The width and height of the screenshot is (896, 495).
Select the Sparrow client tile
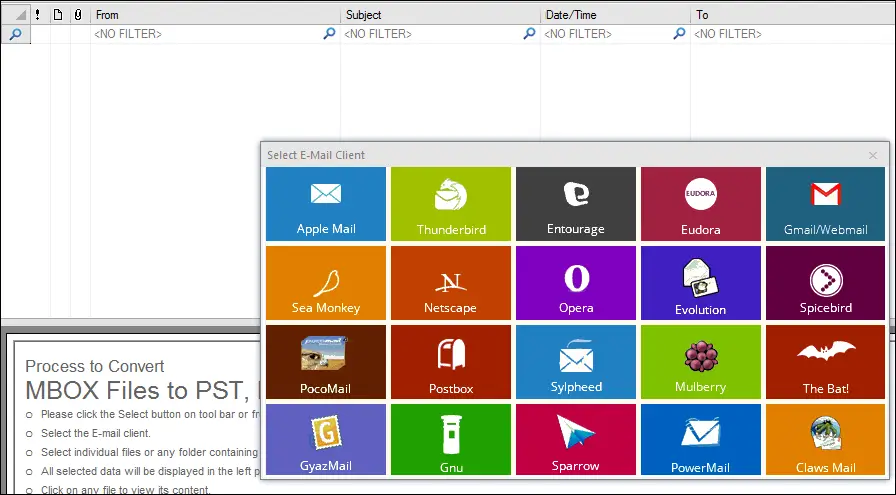coord(575,440)
